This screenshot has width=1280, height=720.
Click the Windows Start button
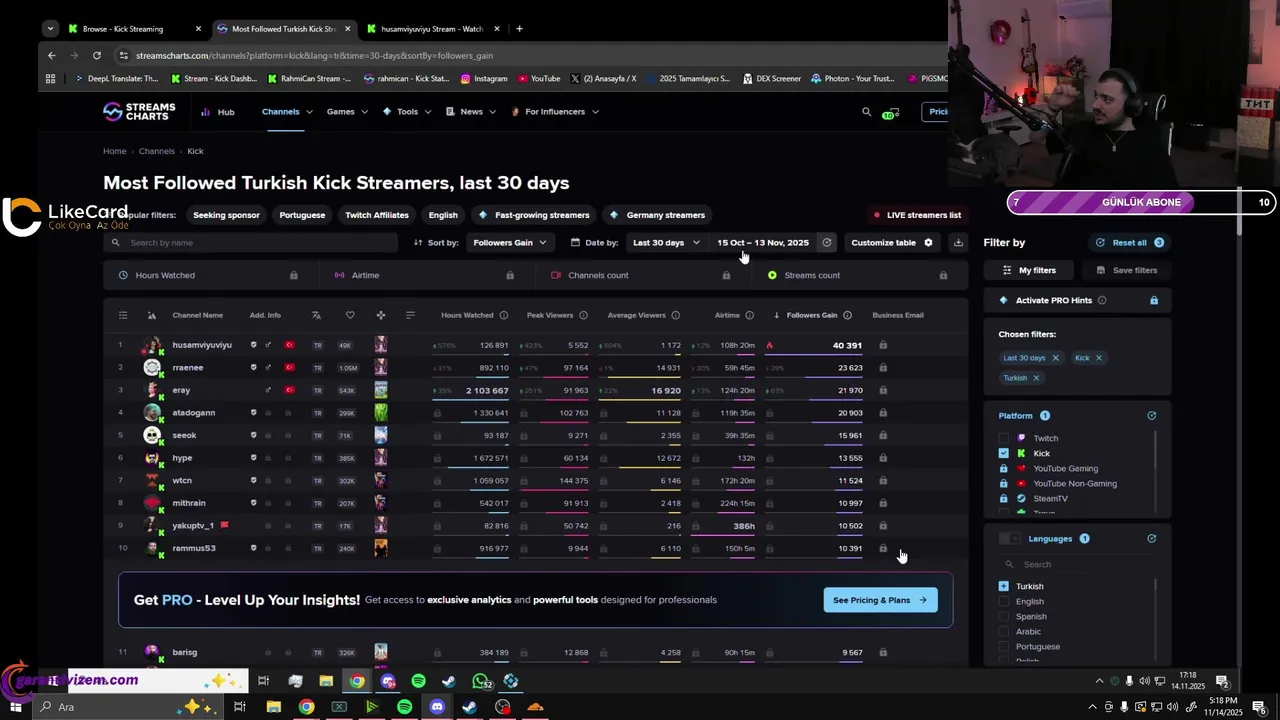point(15,707)
